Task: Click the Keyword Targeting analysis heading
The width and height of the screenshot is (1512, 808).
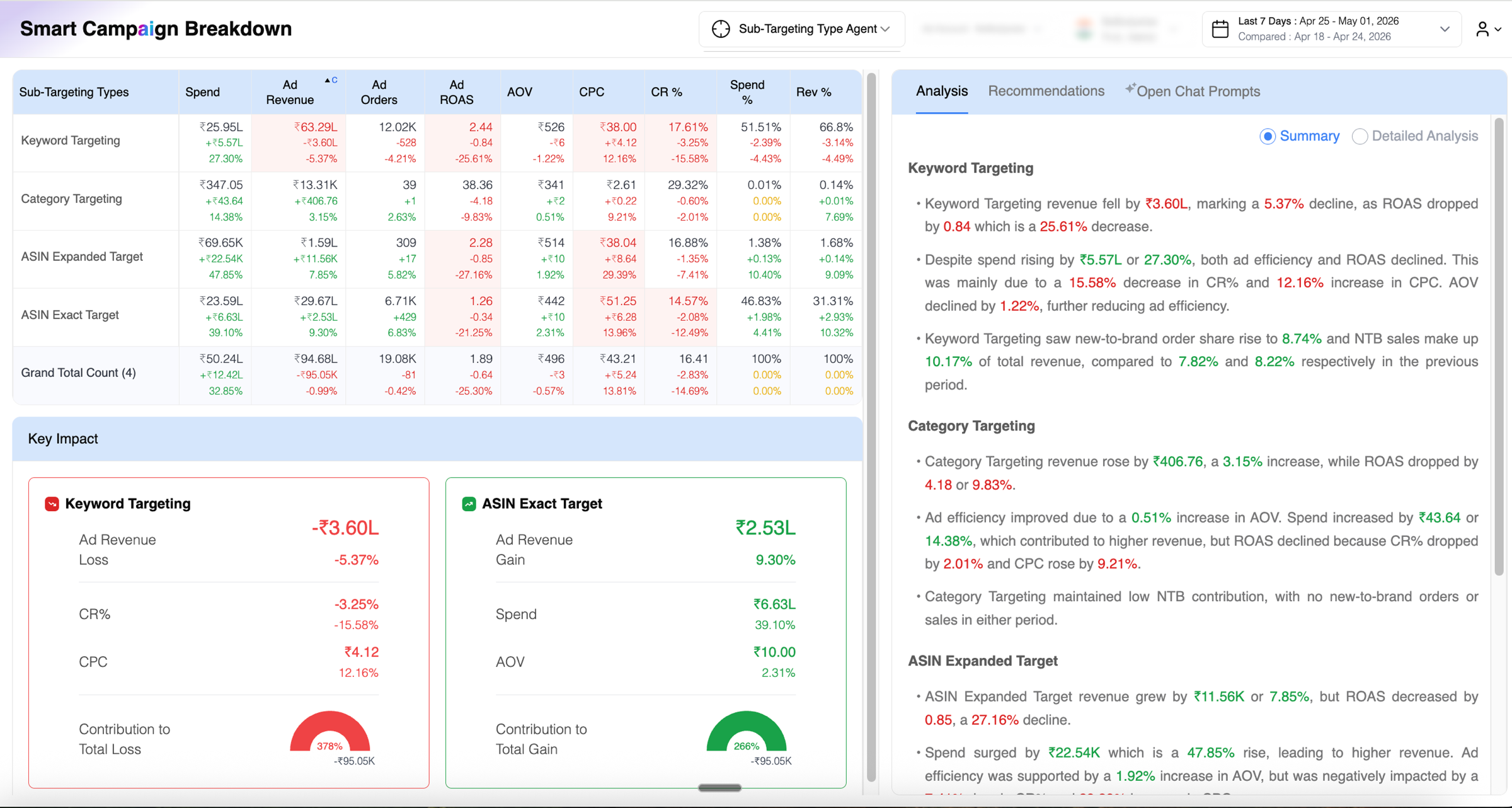Action: [x=970, y=168]
